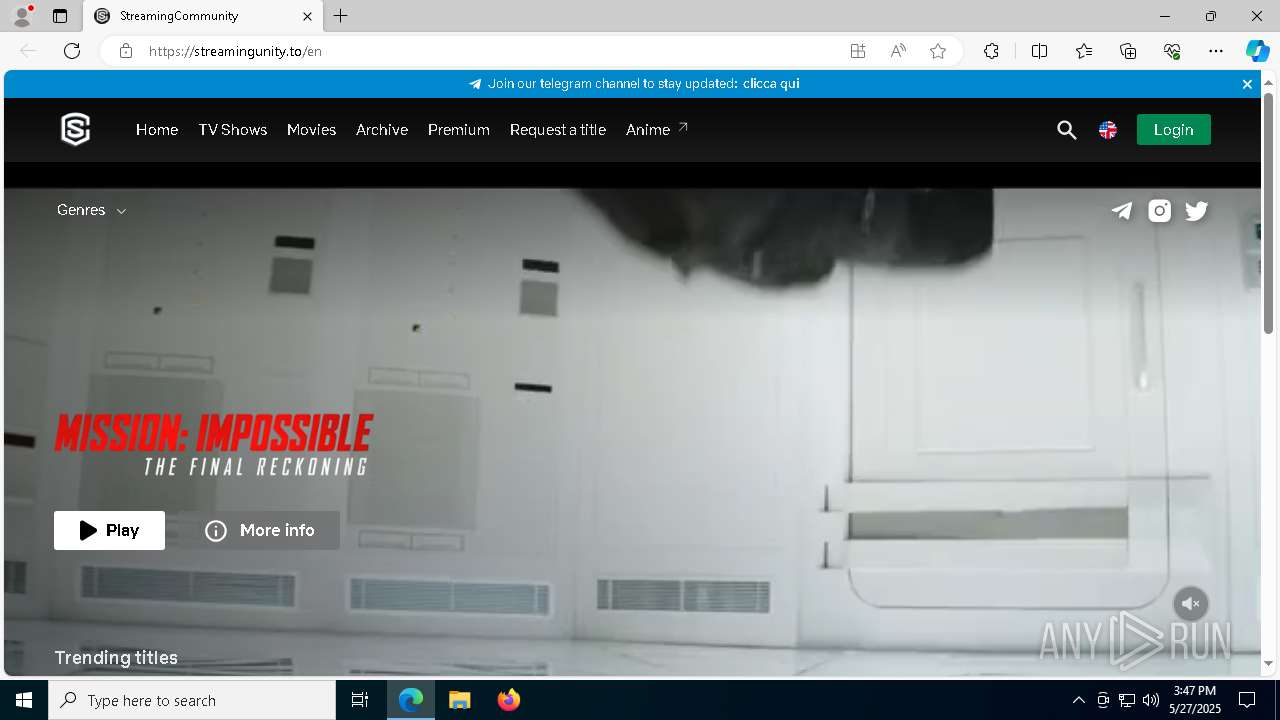Click the page vertical scrollbar thumb

(x=1268, y=213)
